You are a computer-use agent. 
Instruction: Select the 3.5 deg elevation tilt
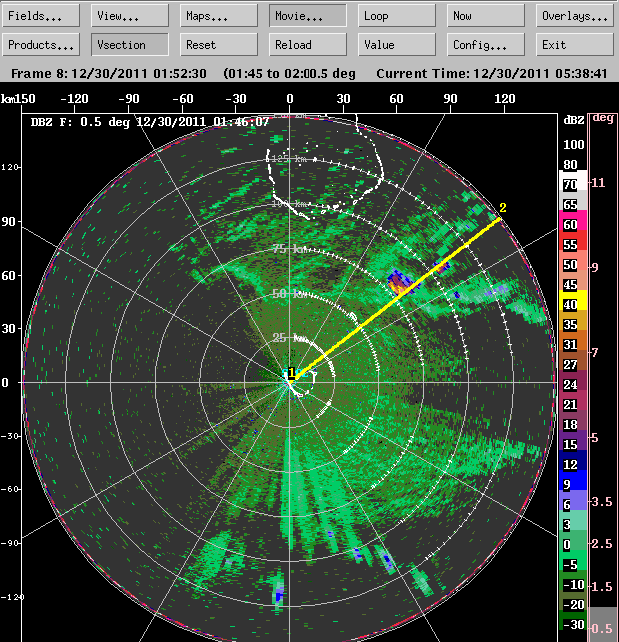[x=602, y=501]
